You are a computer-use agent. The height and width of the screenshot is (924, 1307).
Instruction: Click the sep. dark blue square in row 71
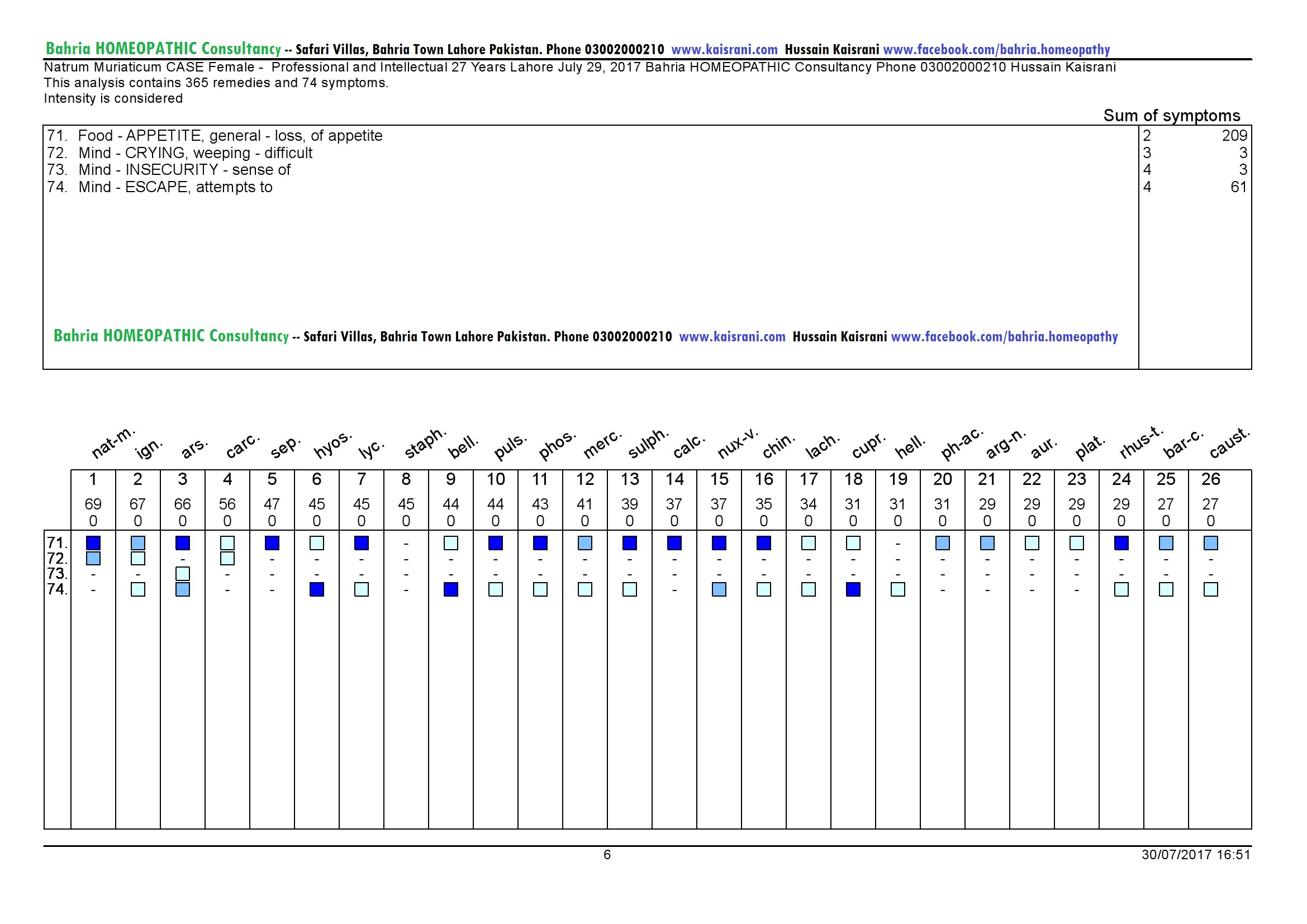click(x=272, y=544)
